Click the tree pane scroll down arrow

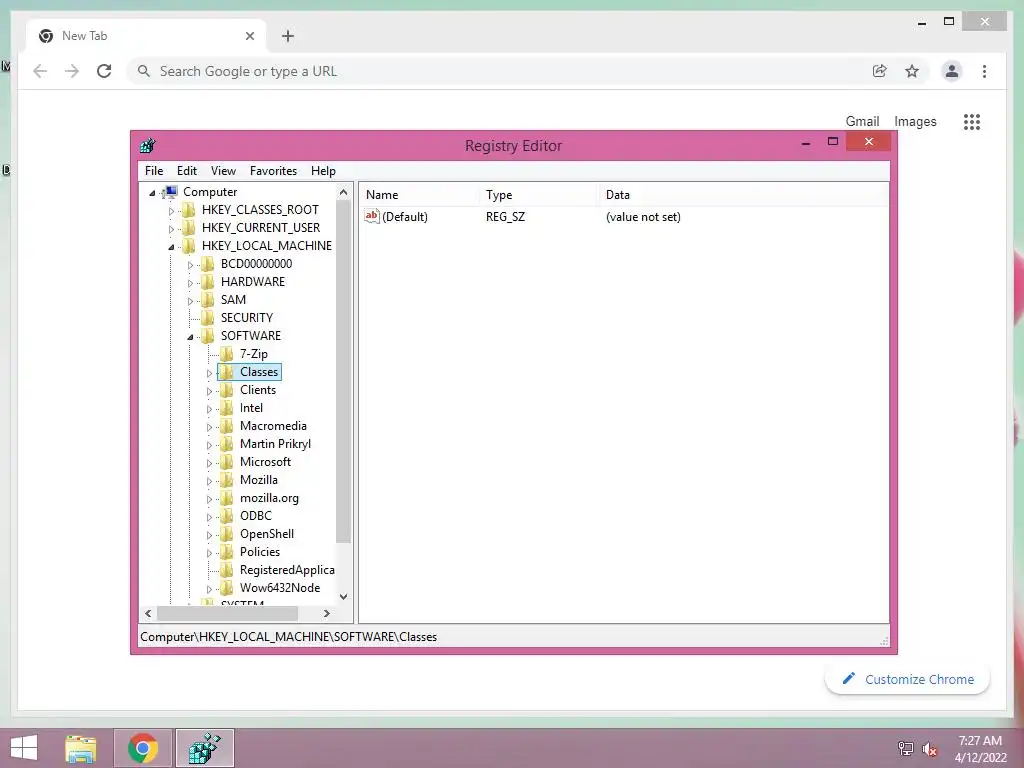[x=344, y=597]
